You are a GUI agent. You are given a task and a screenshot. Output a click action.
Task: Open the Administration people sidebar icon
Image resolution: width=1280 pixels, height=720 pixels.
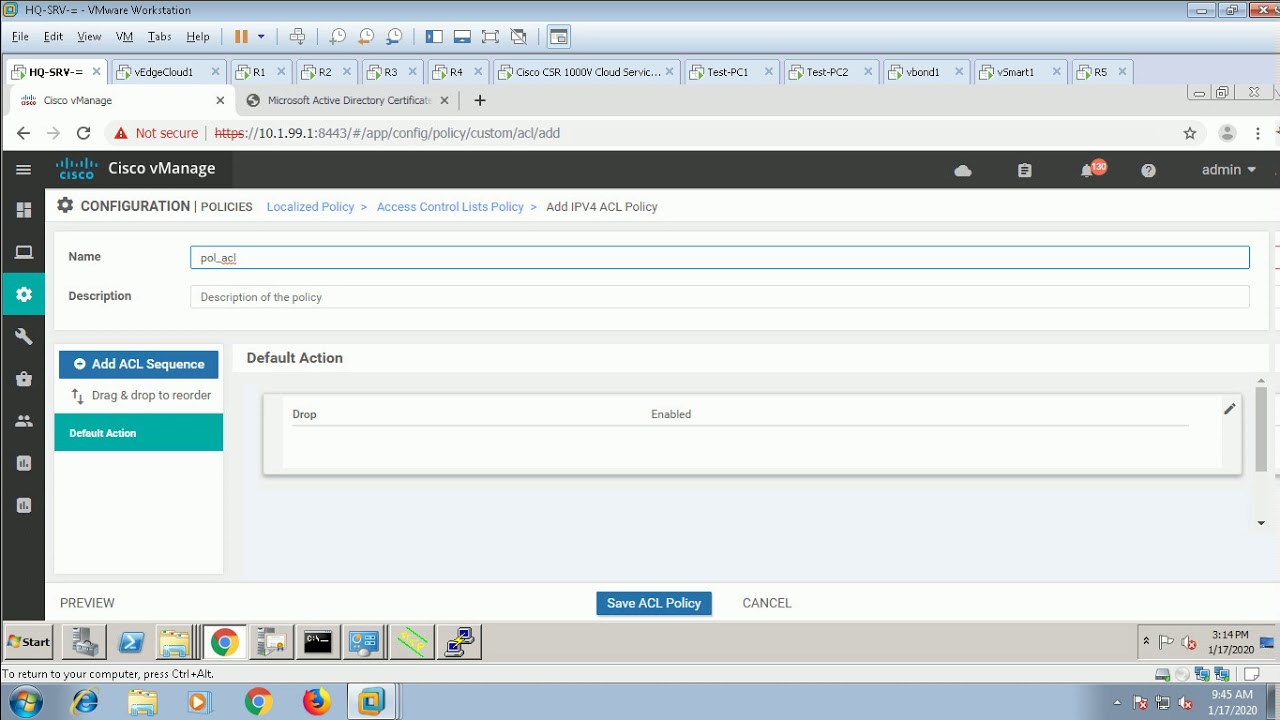[23, 421]
